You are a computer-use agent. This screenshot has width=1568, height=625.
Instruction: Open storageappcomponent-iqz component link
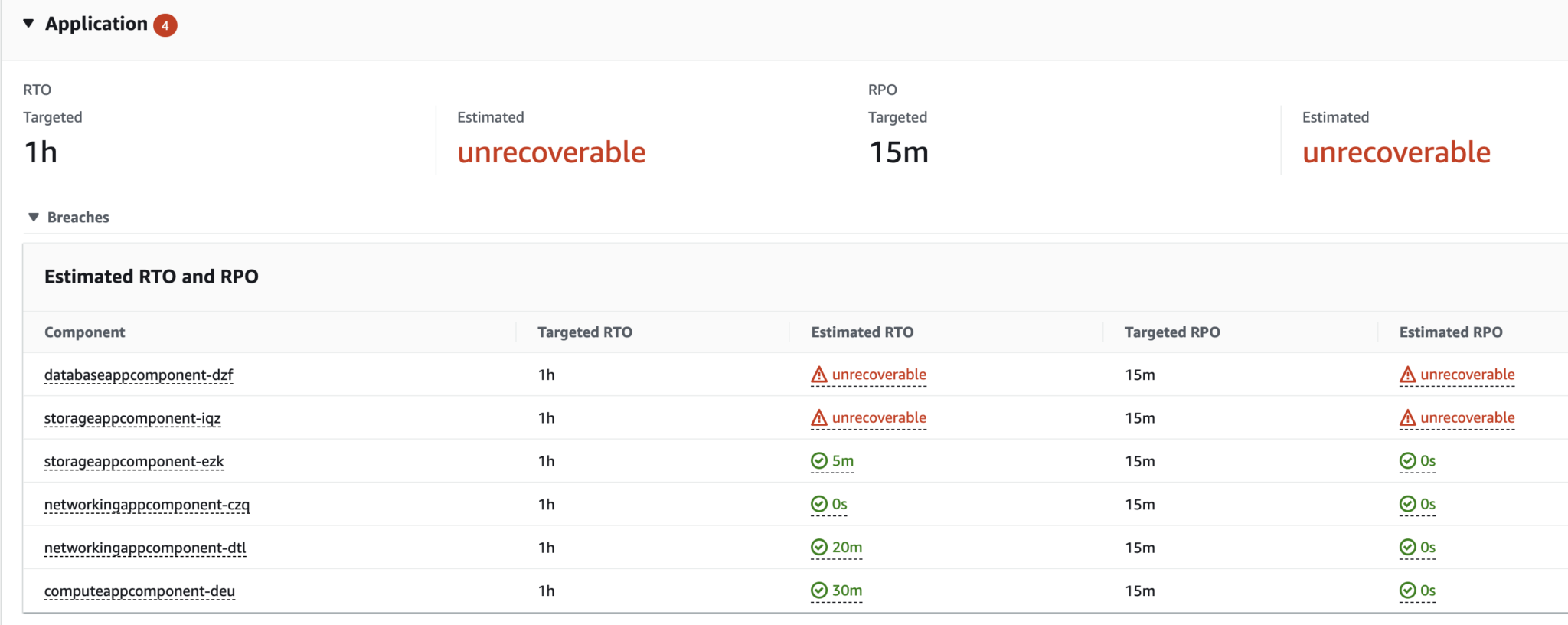point(132,418)
